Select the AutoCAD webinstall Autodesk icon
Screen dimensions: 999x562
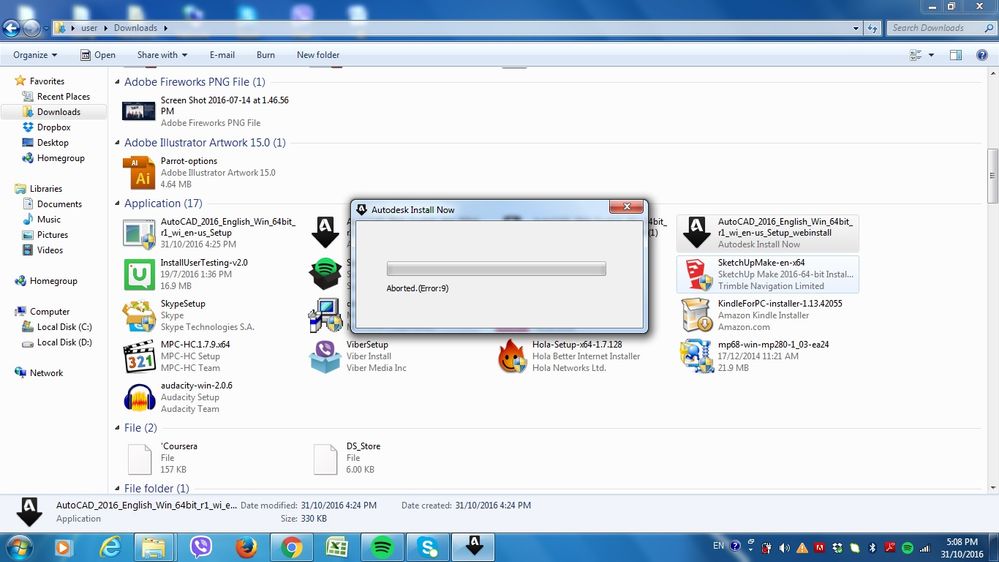[x=696, y=233]
